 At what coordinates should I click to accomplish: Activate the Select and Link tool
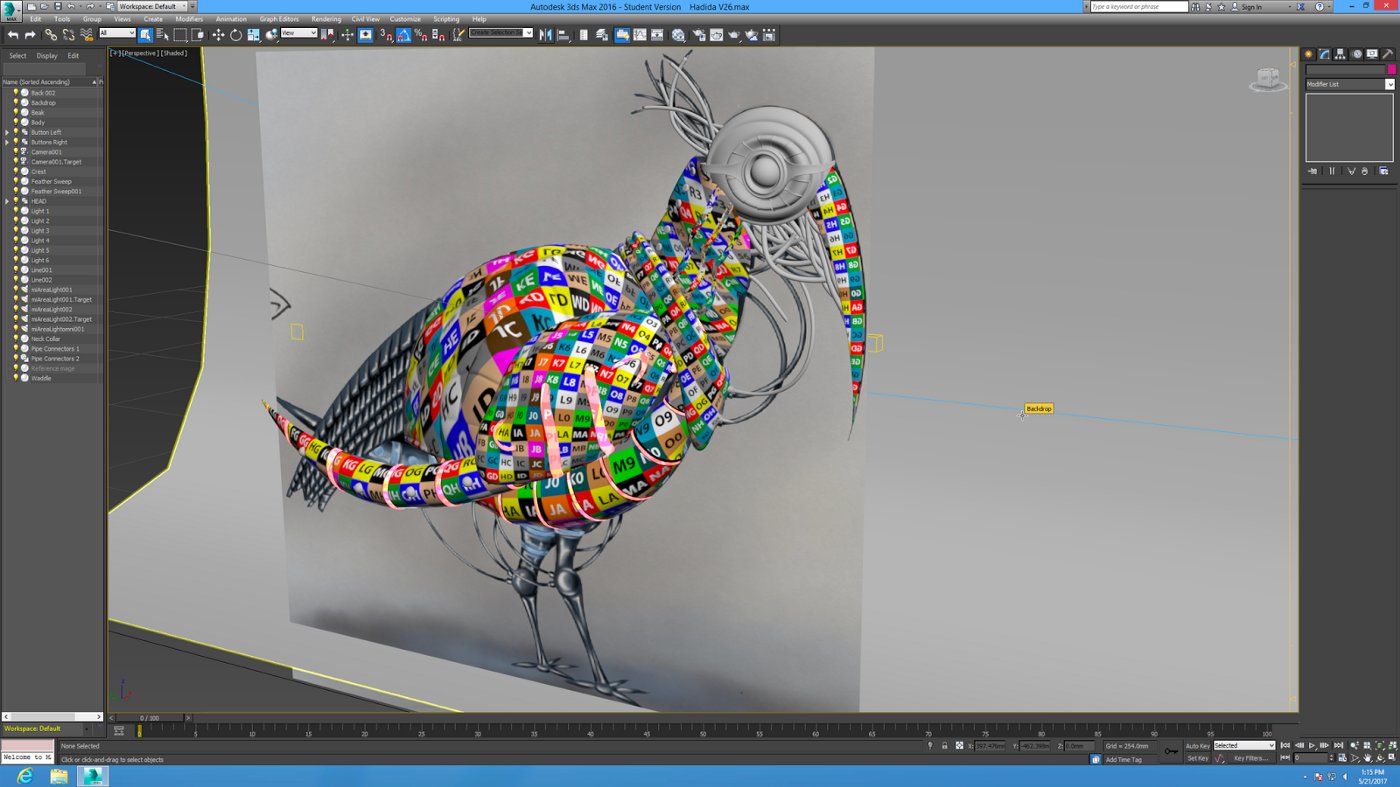[x=51, y=35]
